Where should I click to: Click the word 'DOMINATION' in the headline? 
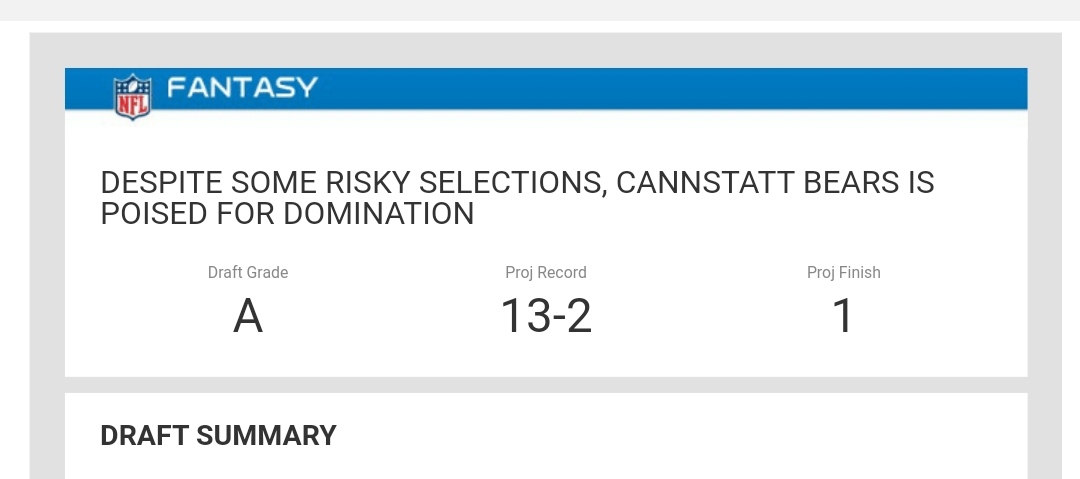click(378, 214)
